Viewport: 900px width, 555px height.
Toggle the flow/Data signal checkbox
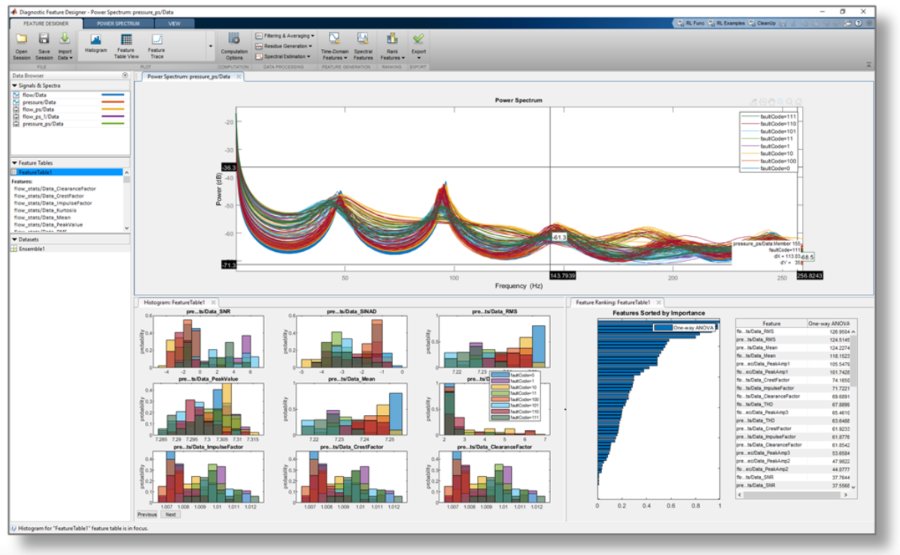click(16, 95)
